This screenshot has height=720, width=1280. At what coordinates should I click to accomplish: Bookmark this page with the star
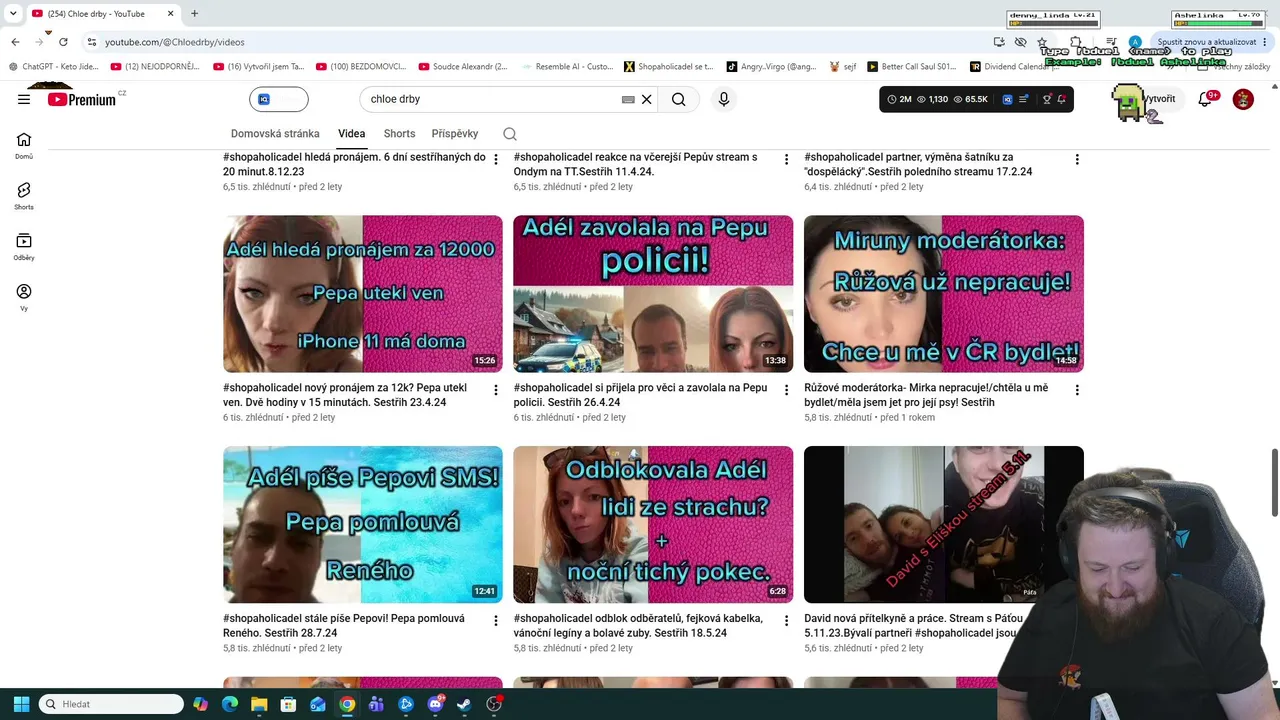pyautogui.click(x=1042, y=42)
